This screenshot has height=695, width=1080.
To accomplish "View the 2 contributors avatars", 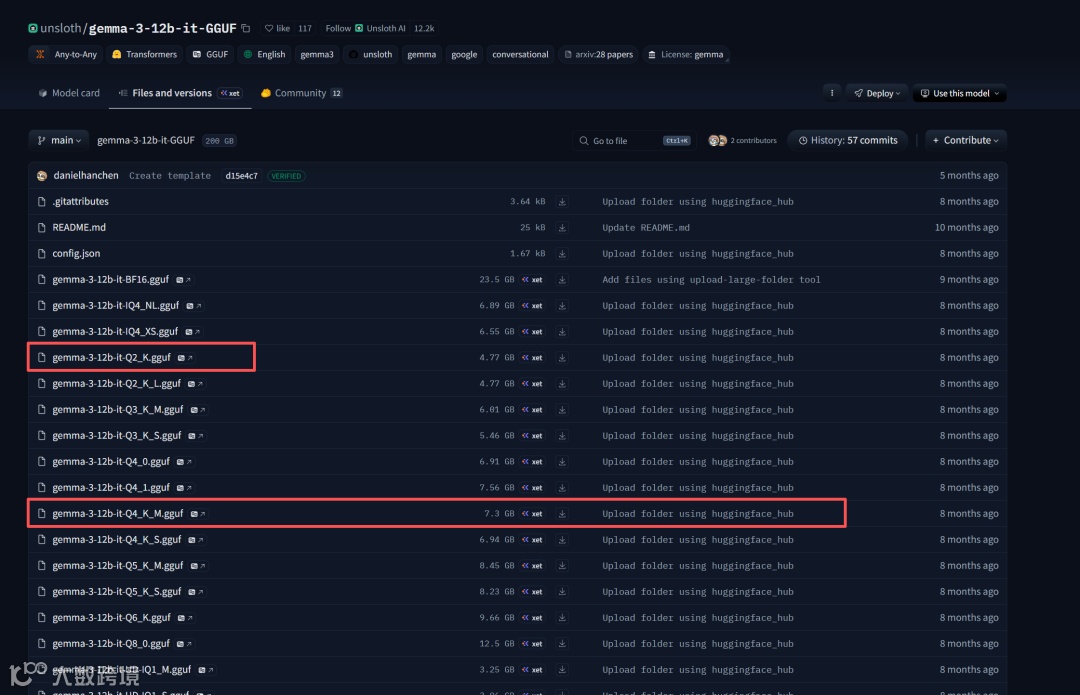I will (718, 141).
